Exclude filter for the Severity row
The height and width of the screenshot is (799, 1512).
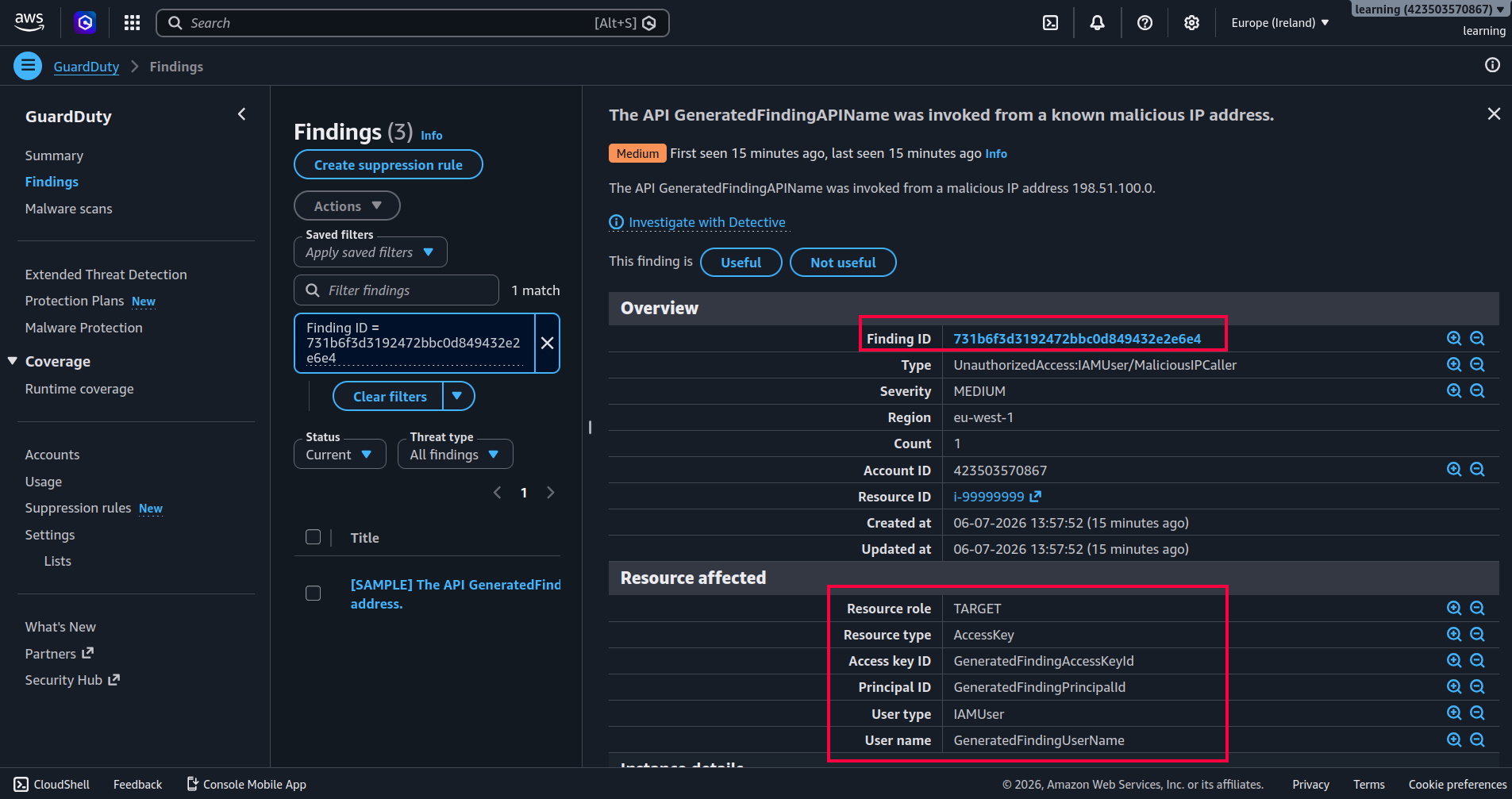[1477, 390]
